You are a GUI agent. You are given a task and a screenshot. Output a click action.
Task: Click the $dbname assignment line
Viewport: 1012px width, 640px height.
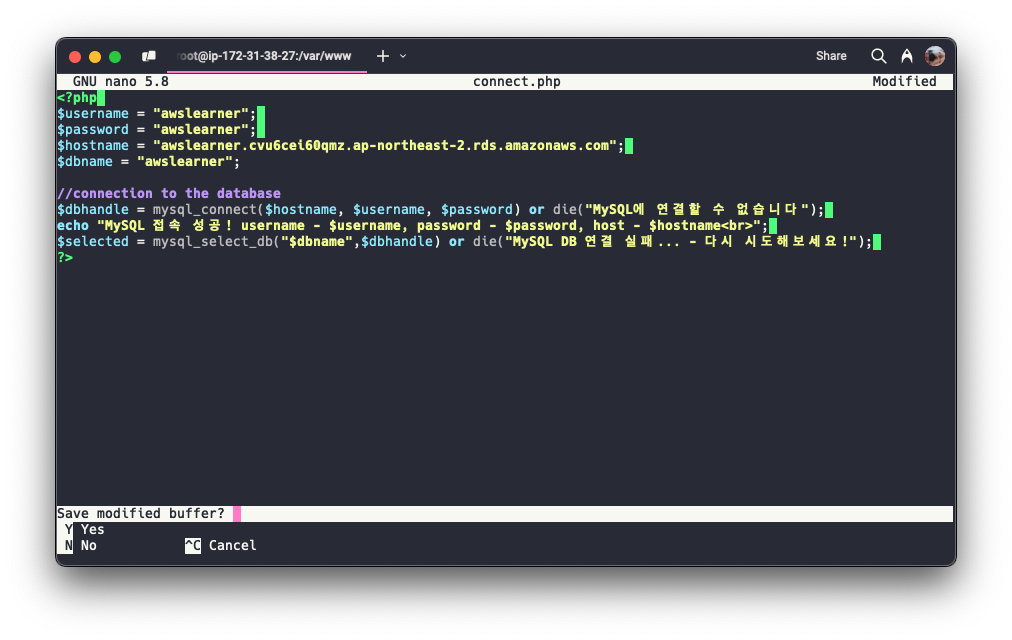click(148, 162)
